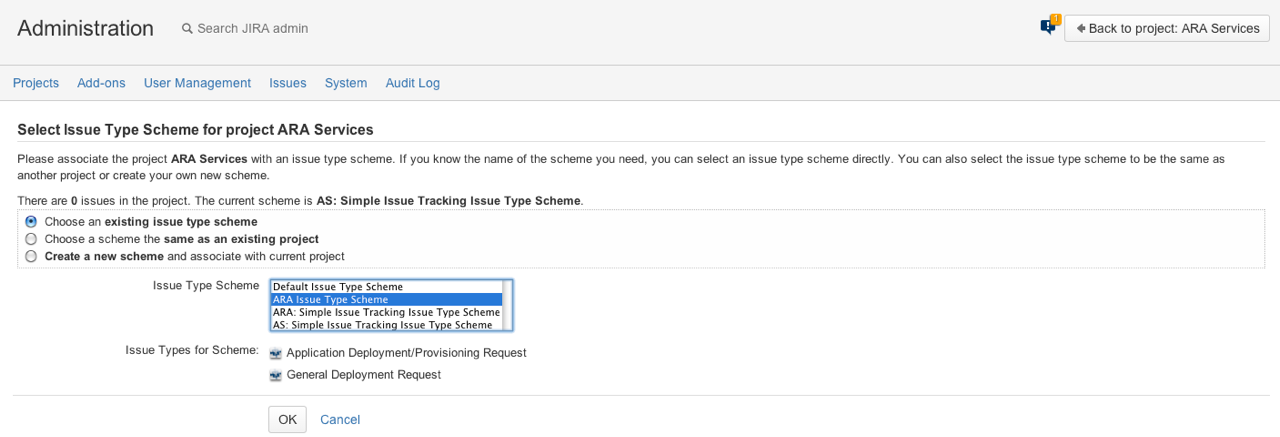Go back to project ARA Services
This screenshot has width=1280, height=437.
pos(1167,28)
